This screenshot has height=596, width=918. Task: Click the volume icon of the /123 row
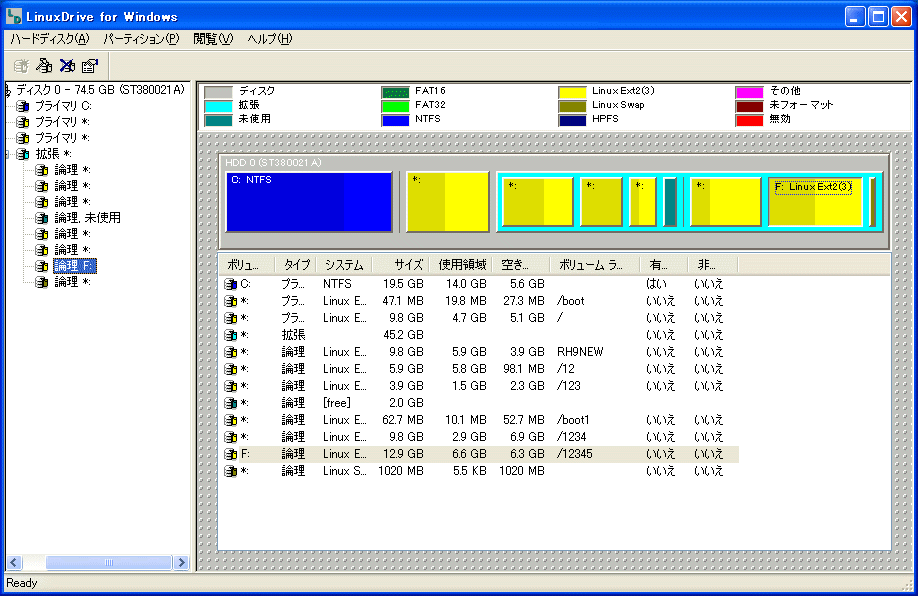[x=231, y=386]
